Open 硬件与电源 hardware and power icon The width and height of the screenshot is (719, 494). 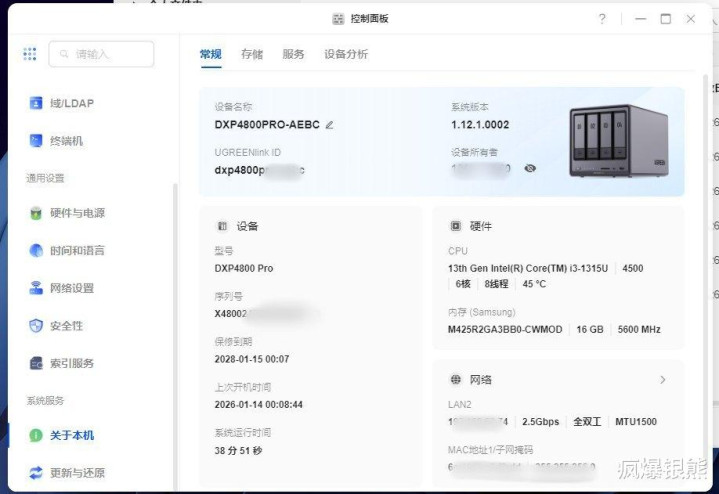coord(36,213)
